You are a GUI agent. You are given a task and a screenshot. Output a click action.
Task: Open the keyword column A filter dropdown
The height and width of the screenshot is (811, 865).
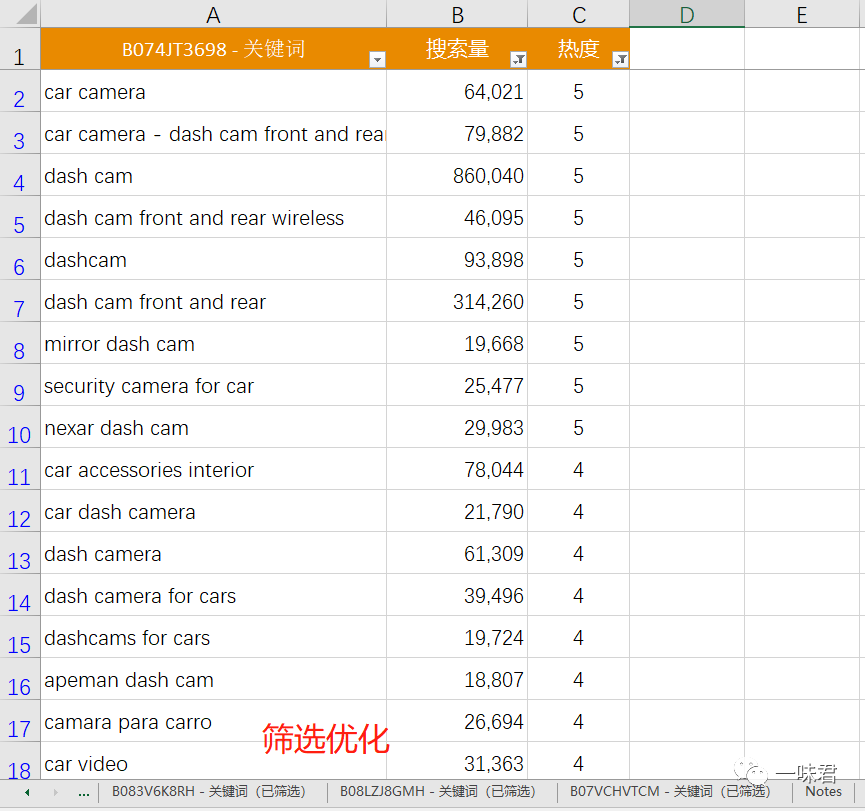377,59
